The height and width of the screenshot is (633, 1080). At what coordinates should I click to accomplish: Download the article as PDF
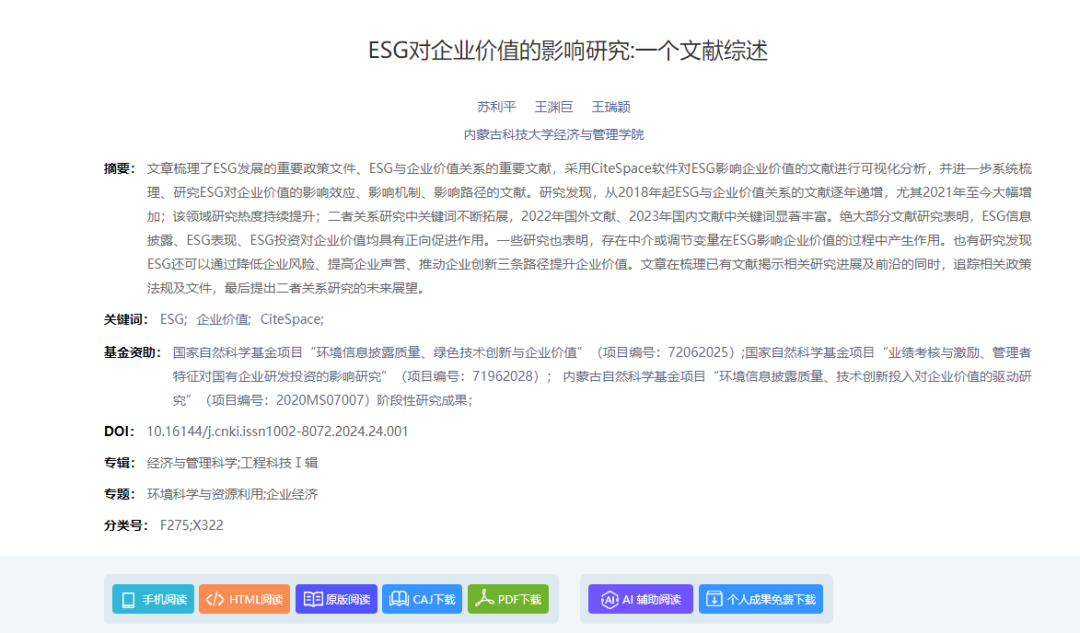point(508,599)
